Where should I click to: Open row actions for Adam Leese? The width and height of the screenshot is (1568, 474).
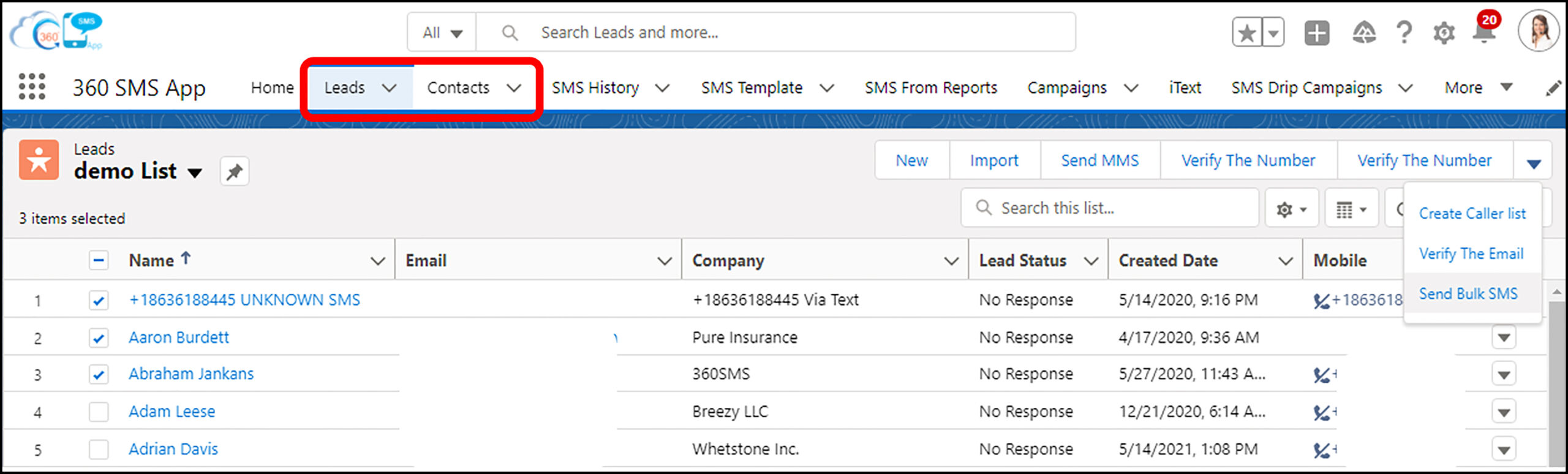pyautogui.click(x=1504, y=412)
